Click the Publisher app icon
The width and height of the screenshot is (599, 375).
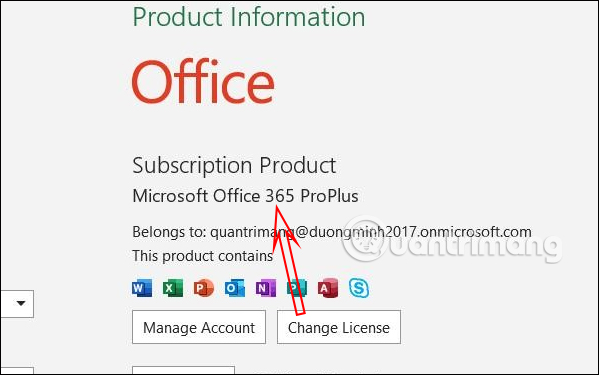click(x=297, y=288)
